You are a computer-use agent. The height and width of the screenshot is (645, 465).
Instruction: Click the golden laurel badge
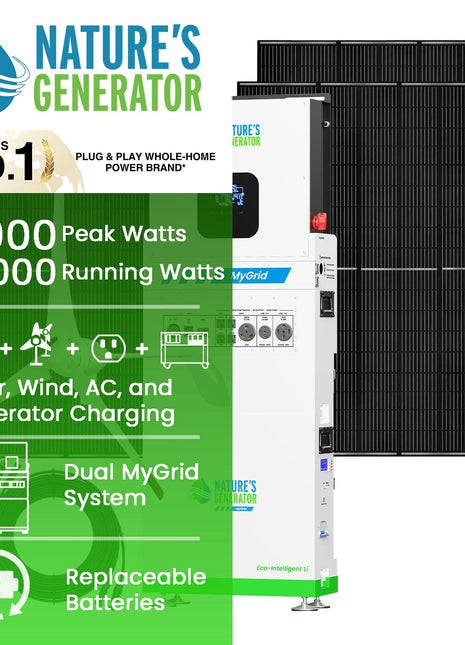coord(47,162)
